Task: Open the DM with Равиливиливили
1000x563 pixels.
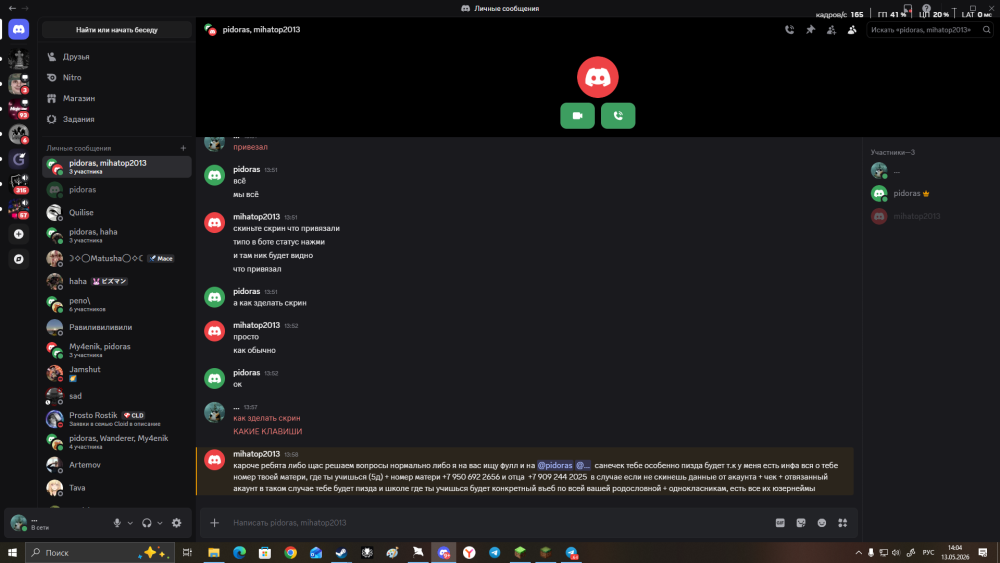Action: (117, 327)
